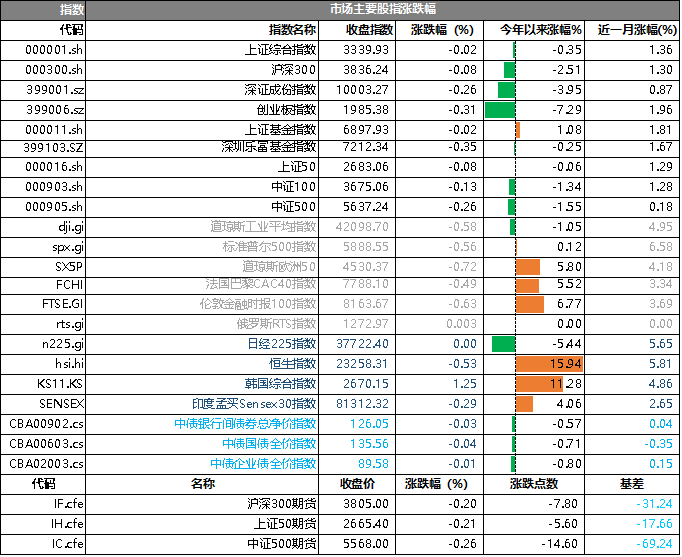Select the 沪深300 index name

pos(293,70)
